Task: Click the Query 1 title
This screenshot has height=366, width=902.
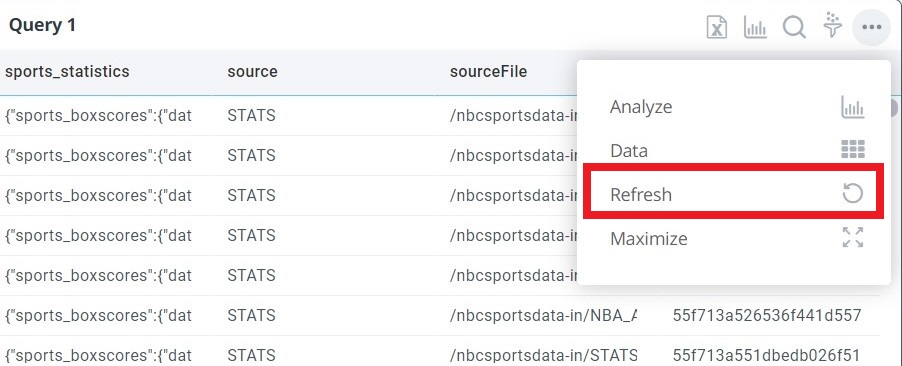Action: 42,25
